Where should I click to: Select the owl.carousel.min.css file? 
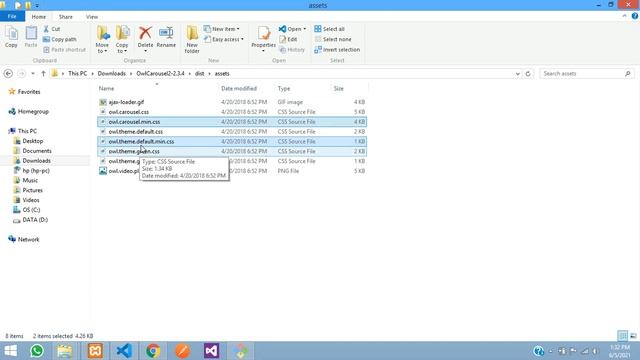click(x=232, y=122)
